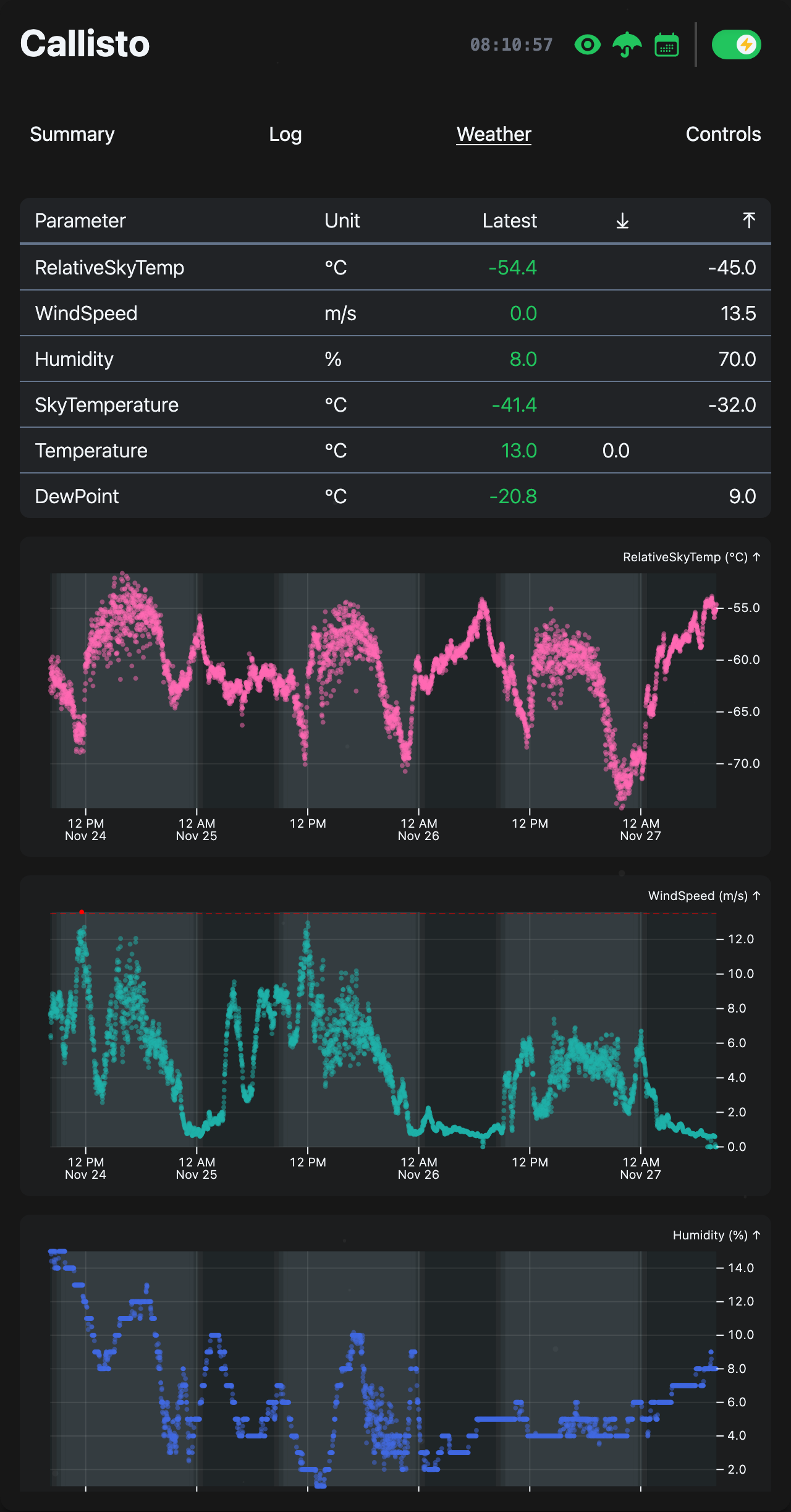Toggle the lightning power switch

[x=736, y=45]
